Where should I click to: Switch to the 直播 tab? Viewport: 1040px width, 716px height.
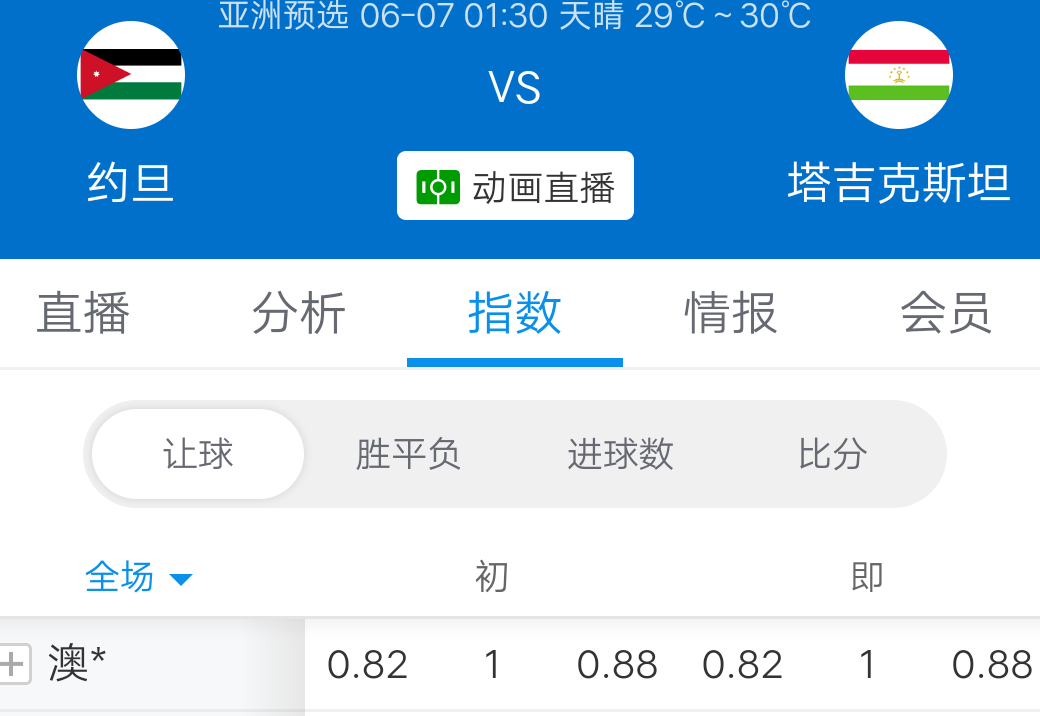tap(83, 313)
